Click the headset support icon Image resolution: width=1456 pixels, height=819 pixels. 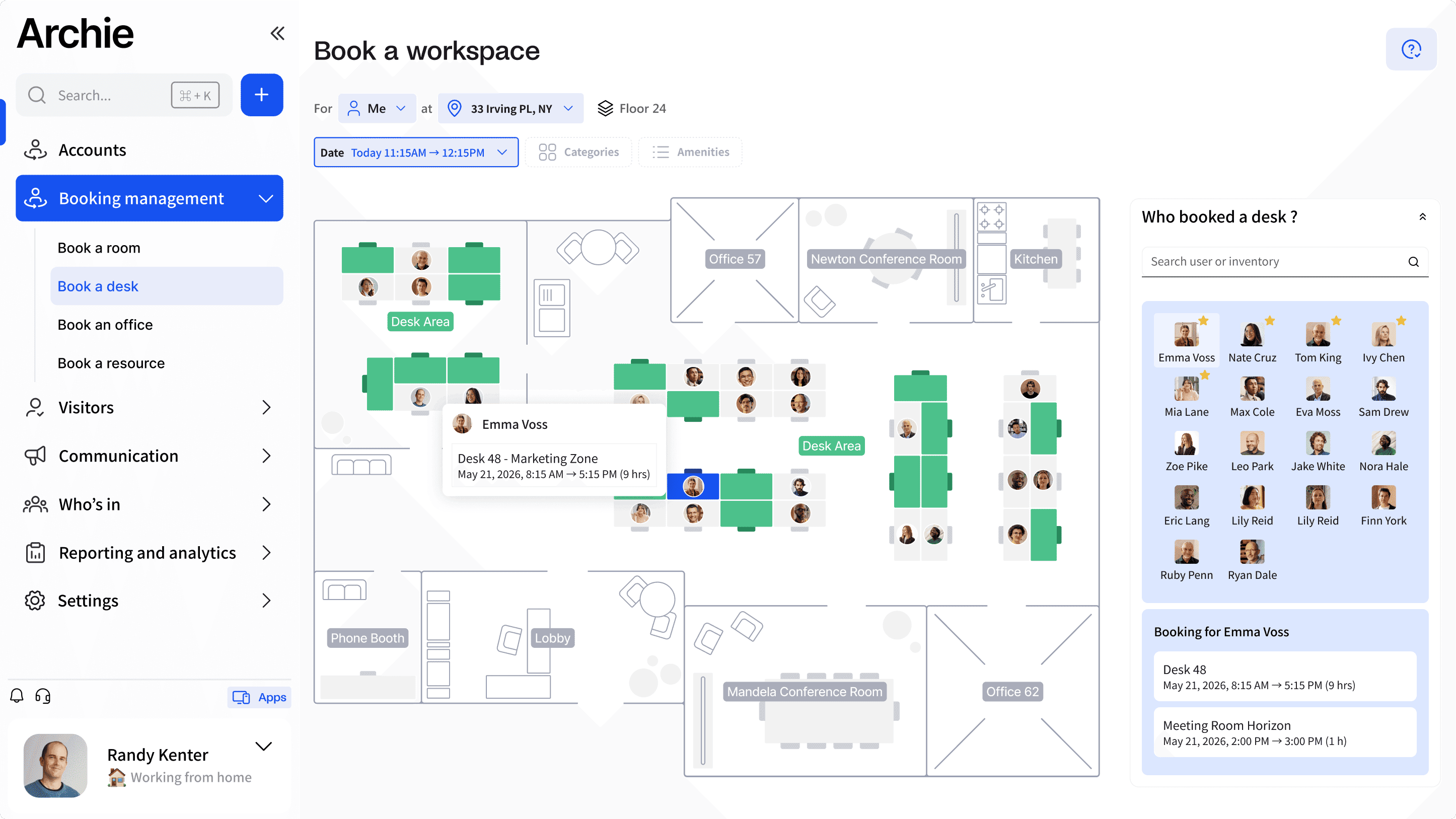coord(43,696)
